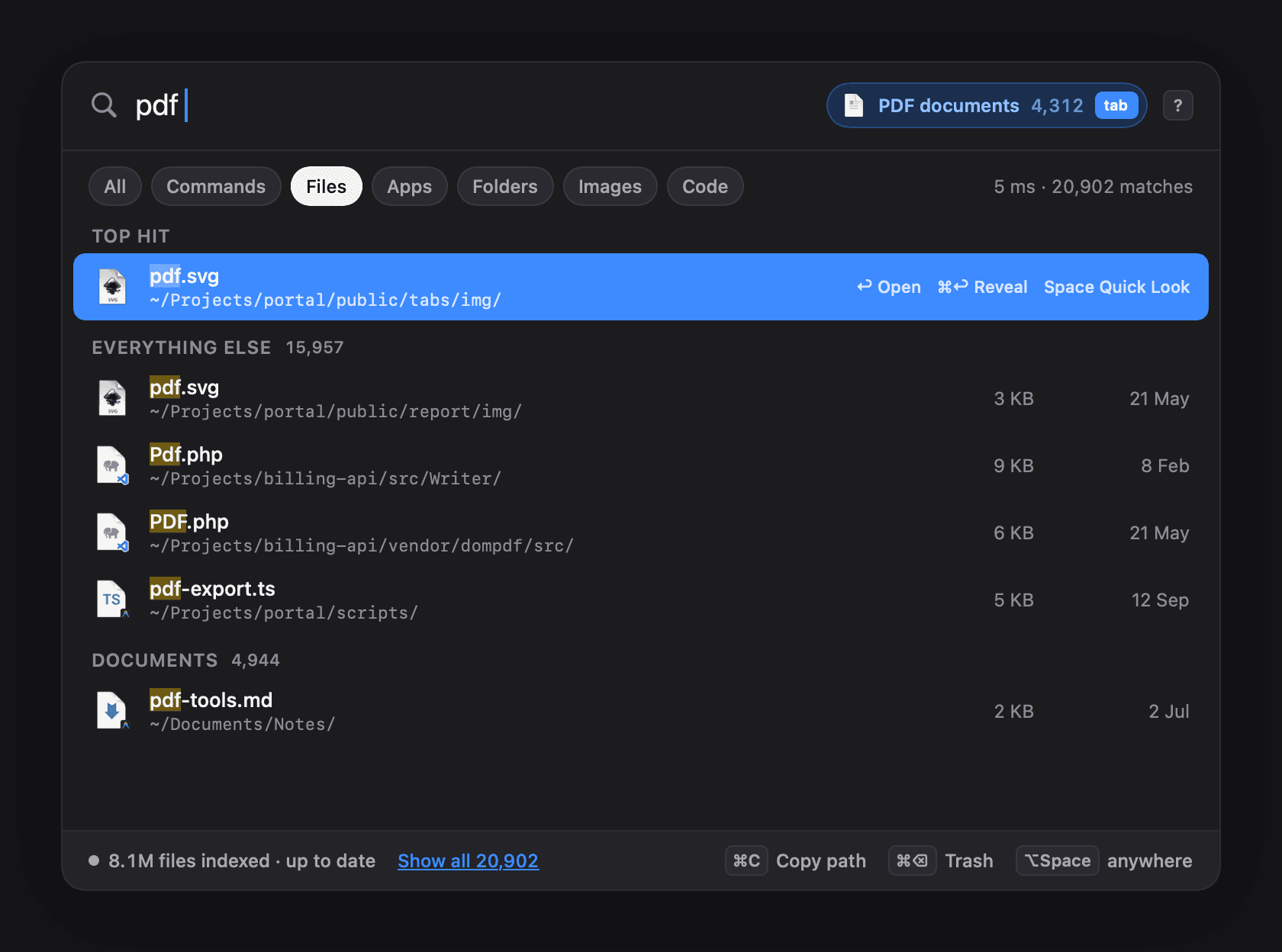Select the Files filter tab

327,186
